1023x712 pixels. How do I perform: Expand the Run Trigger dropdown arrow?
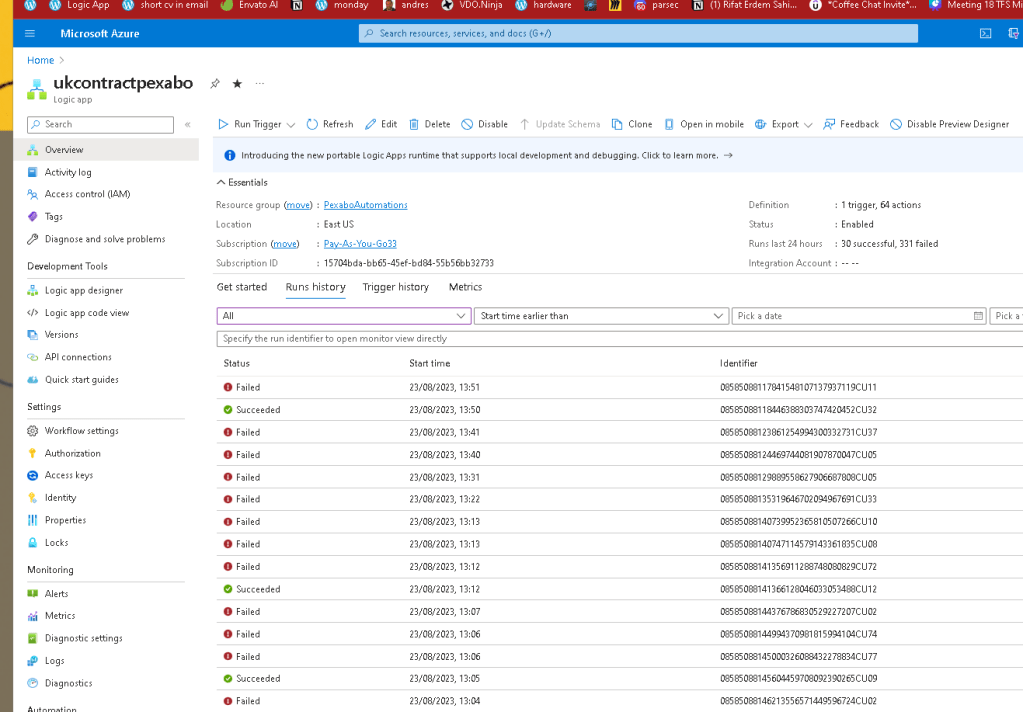pyautogui.click(x=291, y=125)
